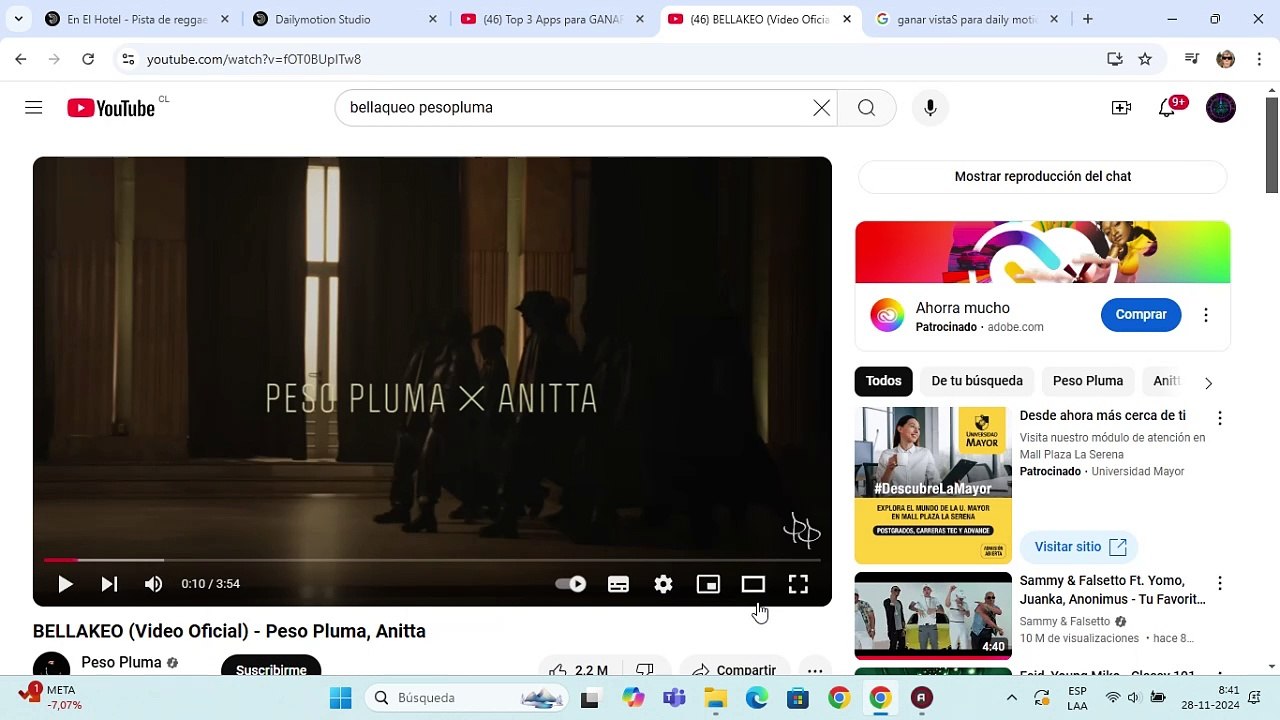The height and width of the screenshot is (720, 1280).
Task: Open the browser media controls icon
Action: pos(1191,59)
